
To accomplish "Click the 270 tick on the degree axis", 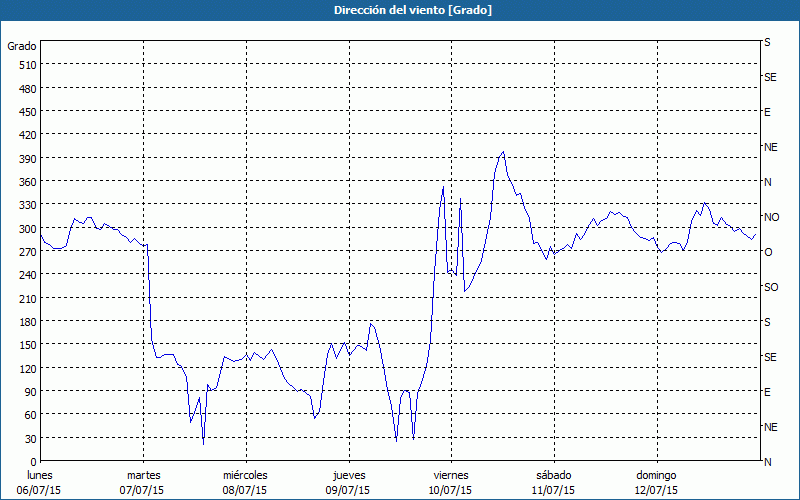I will [27, 252].
